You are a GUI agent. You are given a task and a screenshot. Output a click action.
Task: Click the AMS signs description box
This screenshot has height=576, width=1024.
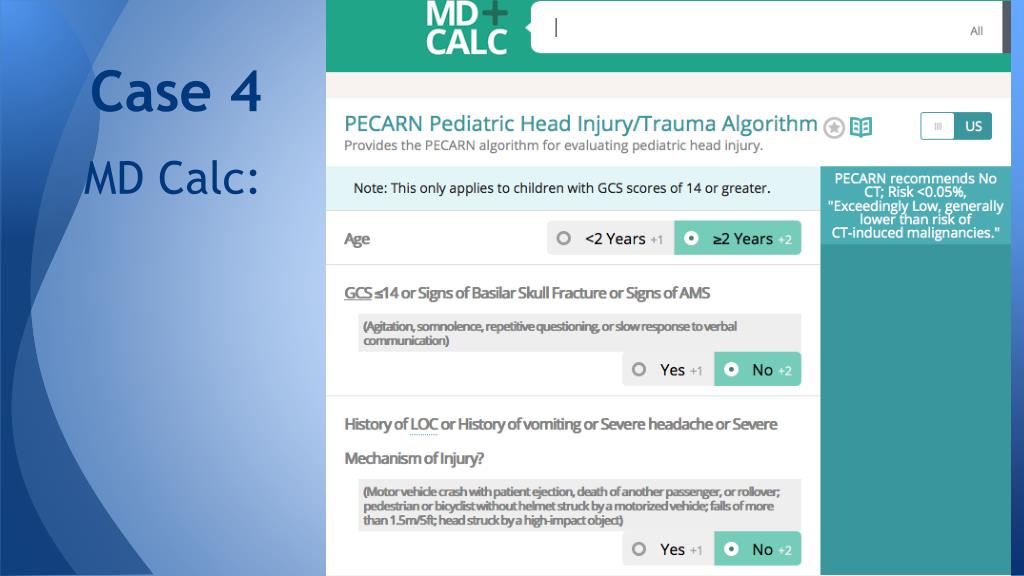pyautogui.click(x=579, y=333)
